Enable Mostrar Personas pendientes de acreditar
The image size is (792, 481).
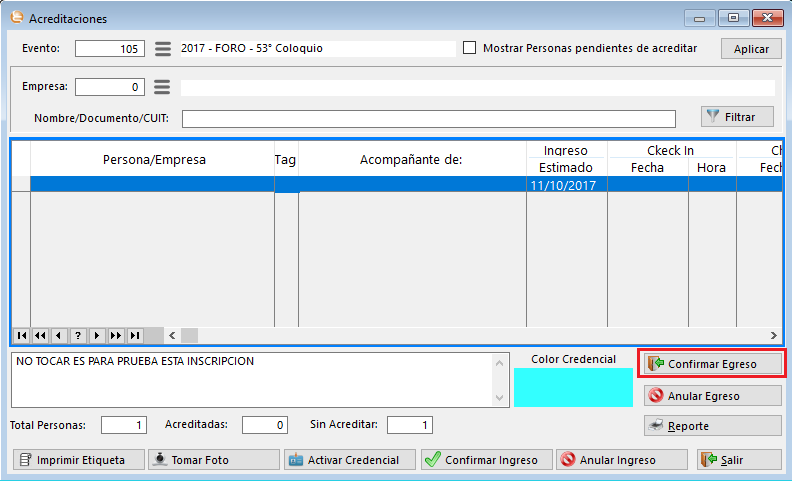470,48
